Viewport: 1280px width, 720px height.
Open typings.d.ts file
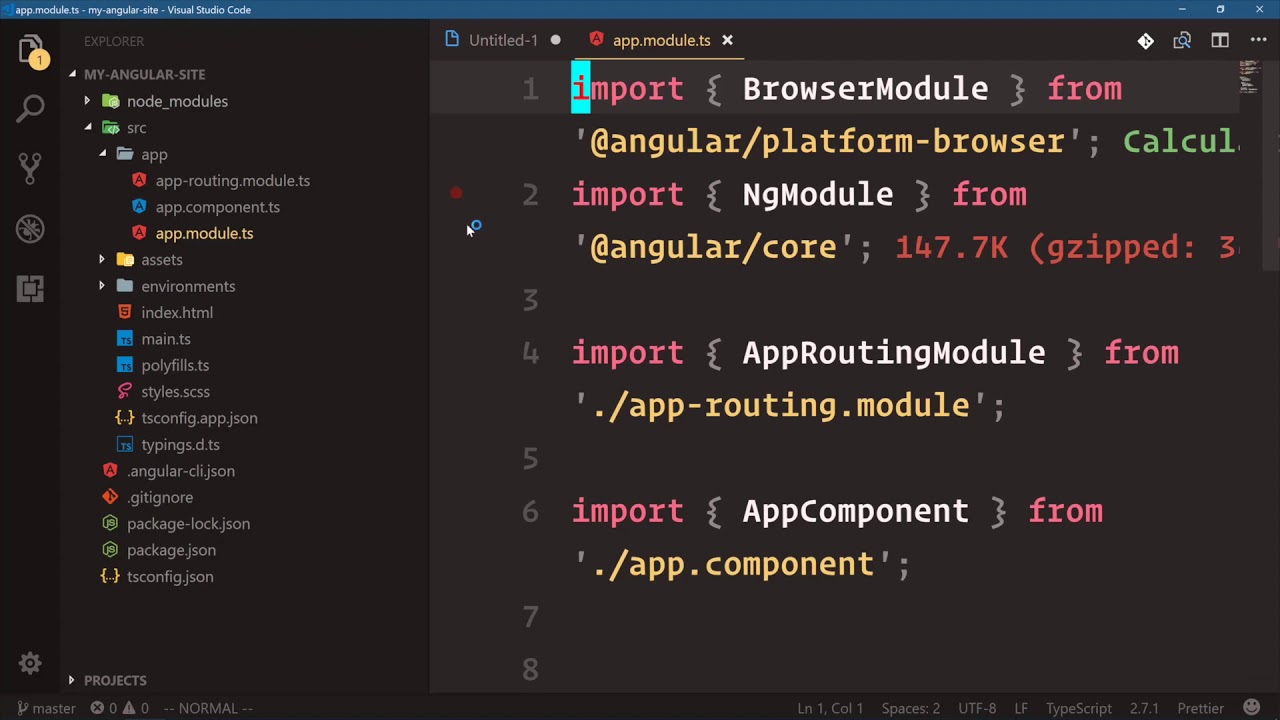pyautogui.click(x=180, y=445)
